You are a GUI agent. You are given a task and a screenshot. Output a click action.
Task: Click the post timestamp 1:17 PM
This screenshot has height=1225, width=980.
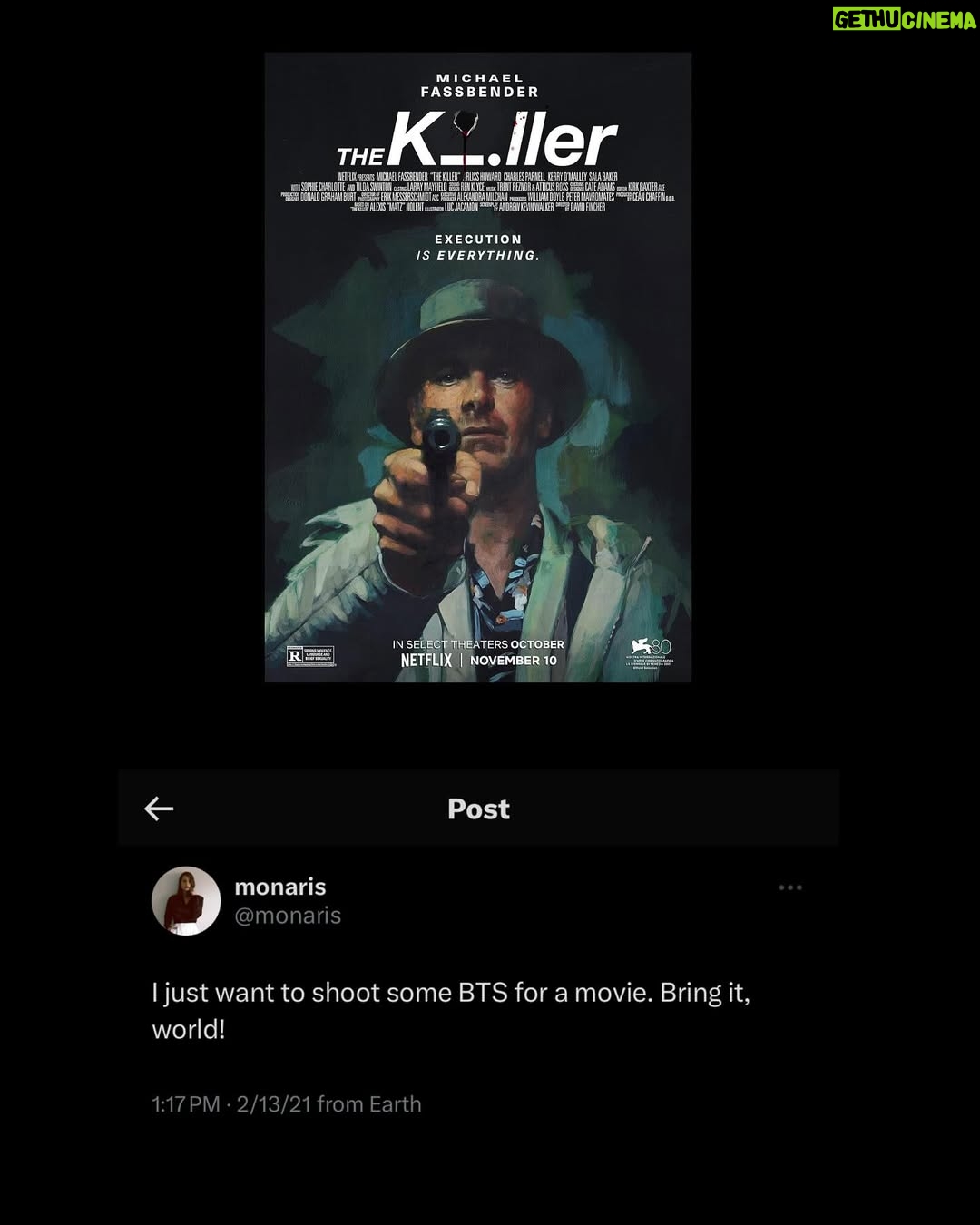point(186,1104)
